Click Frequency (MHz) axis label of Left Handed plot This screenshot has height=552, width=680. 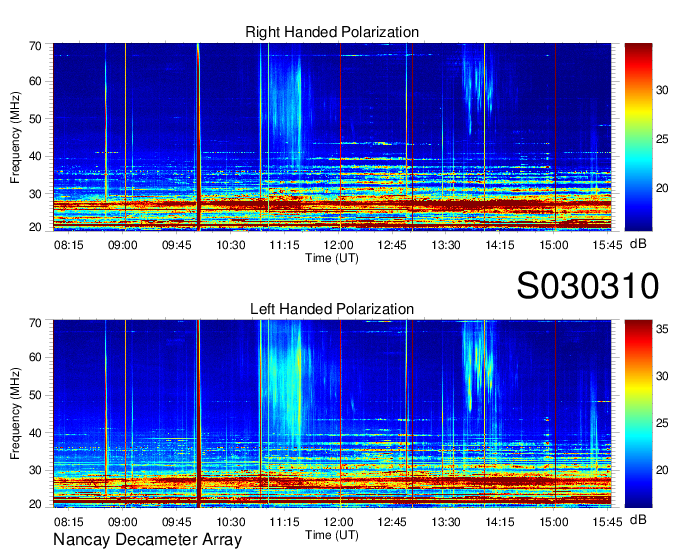click(x=15, y=414)
